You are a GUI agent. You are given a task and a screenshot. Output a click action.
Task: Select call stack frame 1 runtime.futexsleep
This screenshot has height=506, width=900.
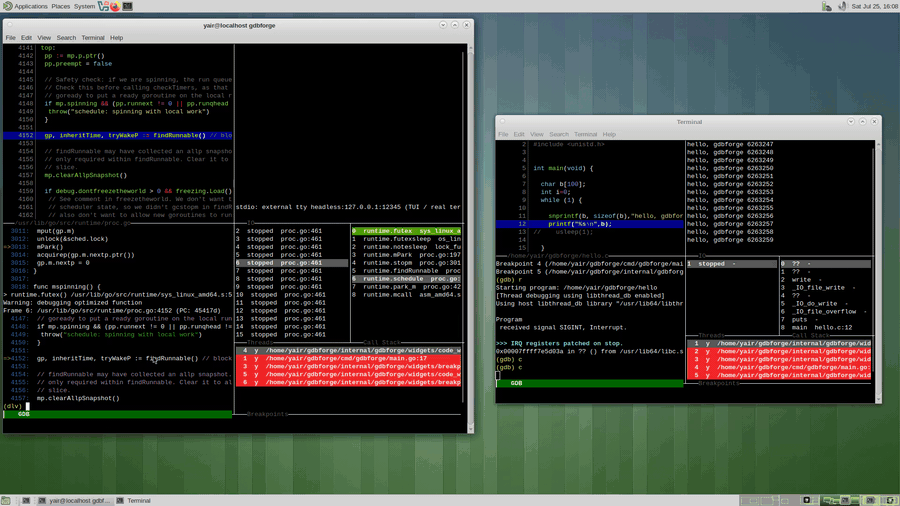click(406, 239)
